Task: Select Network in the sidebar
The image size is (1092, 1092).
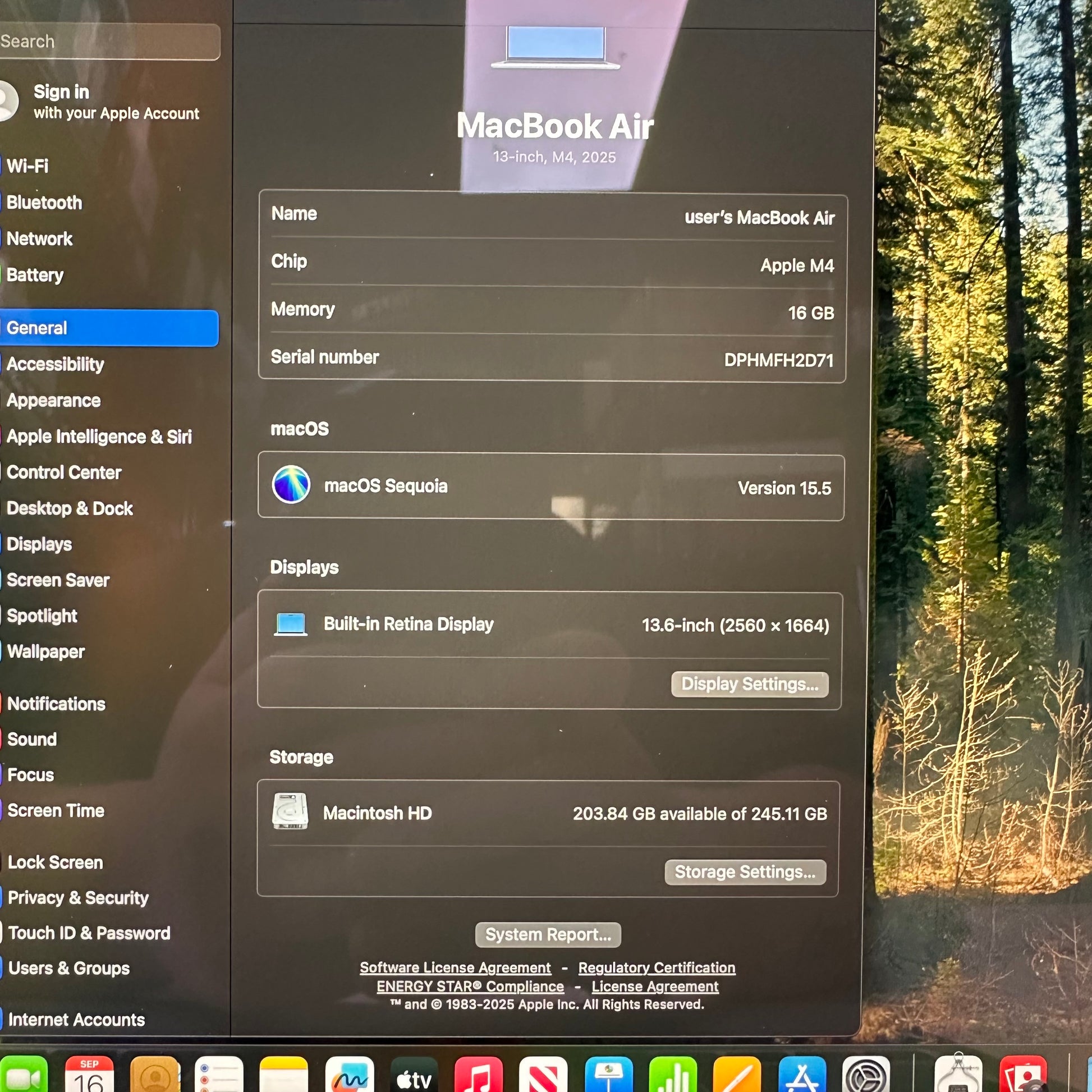Action: pyautogui.click(x=40, y=238)
